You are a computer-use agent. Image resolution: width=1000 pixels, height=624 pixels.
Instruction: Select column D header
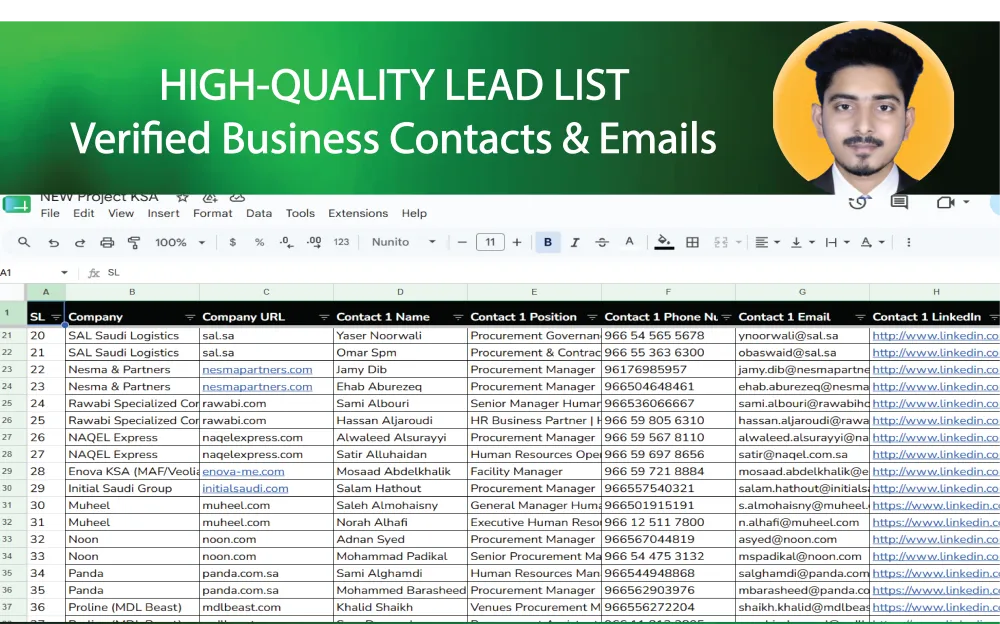tap(400, 292)
